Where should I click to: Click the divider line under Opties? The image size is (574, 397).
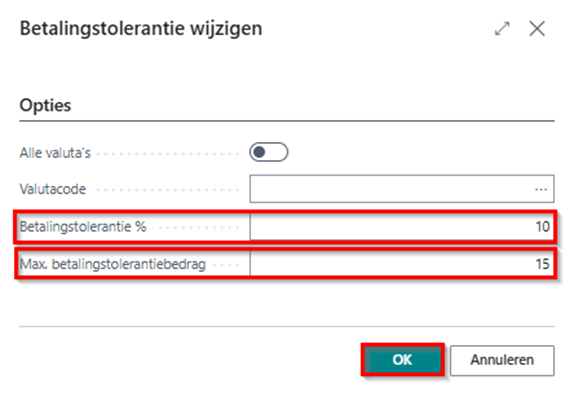coord(287,120)
